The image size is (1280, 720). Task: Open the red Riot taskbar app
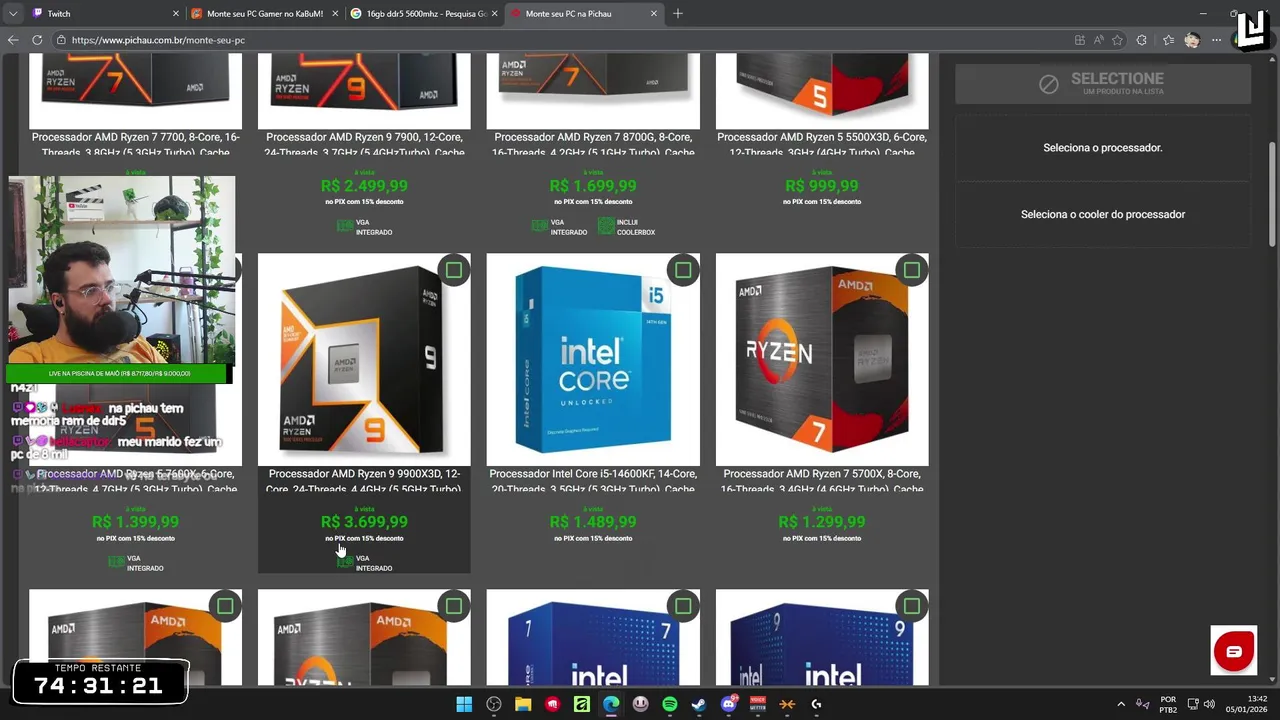click(552, 704)
